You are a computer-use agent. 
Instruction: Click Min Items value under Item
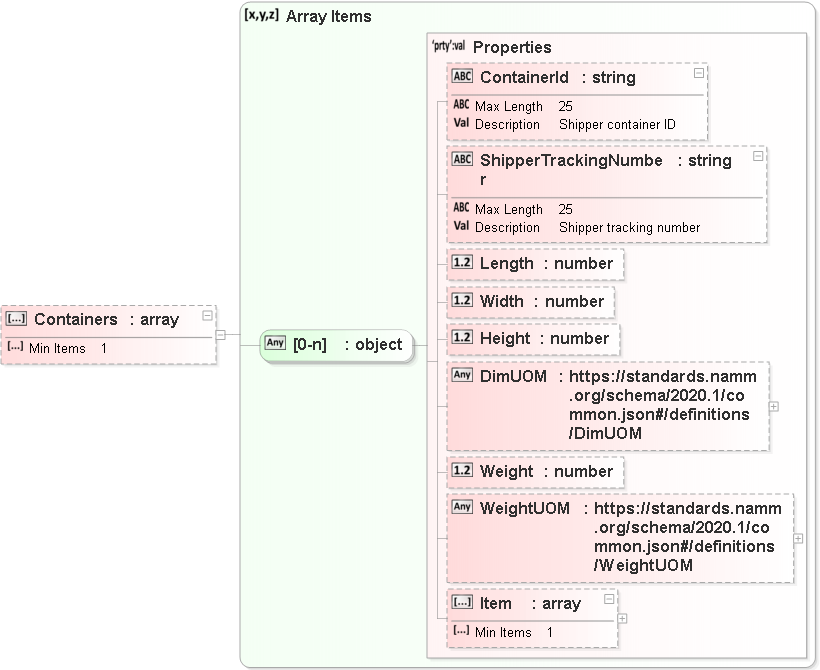click(550, 632)
